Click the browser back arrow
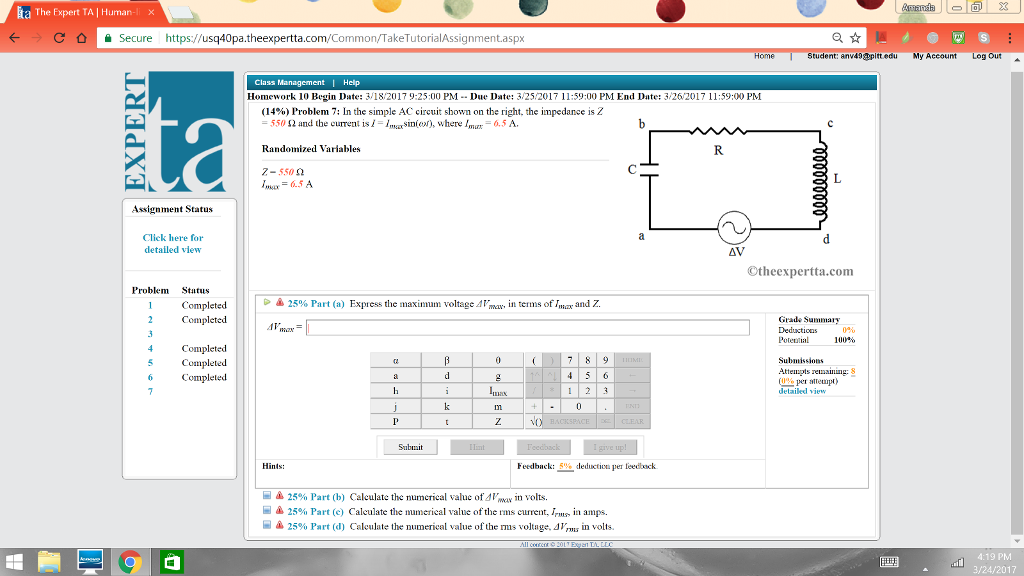Viewport: 1024px width, 576px height. [13, 38]
